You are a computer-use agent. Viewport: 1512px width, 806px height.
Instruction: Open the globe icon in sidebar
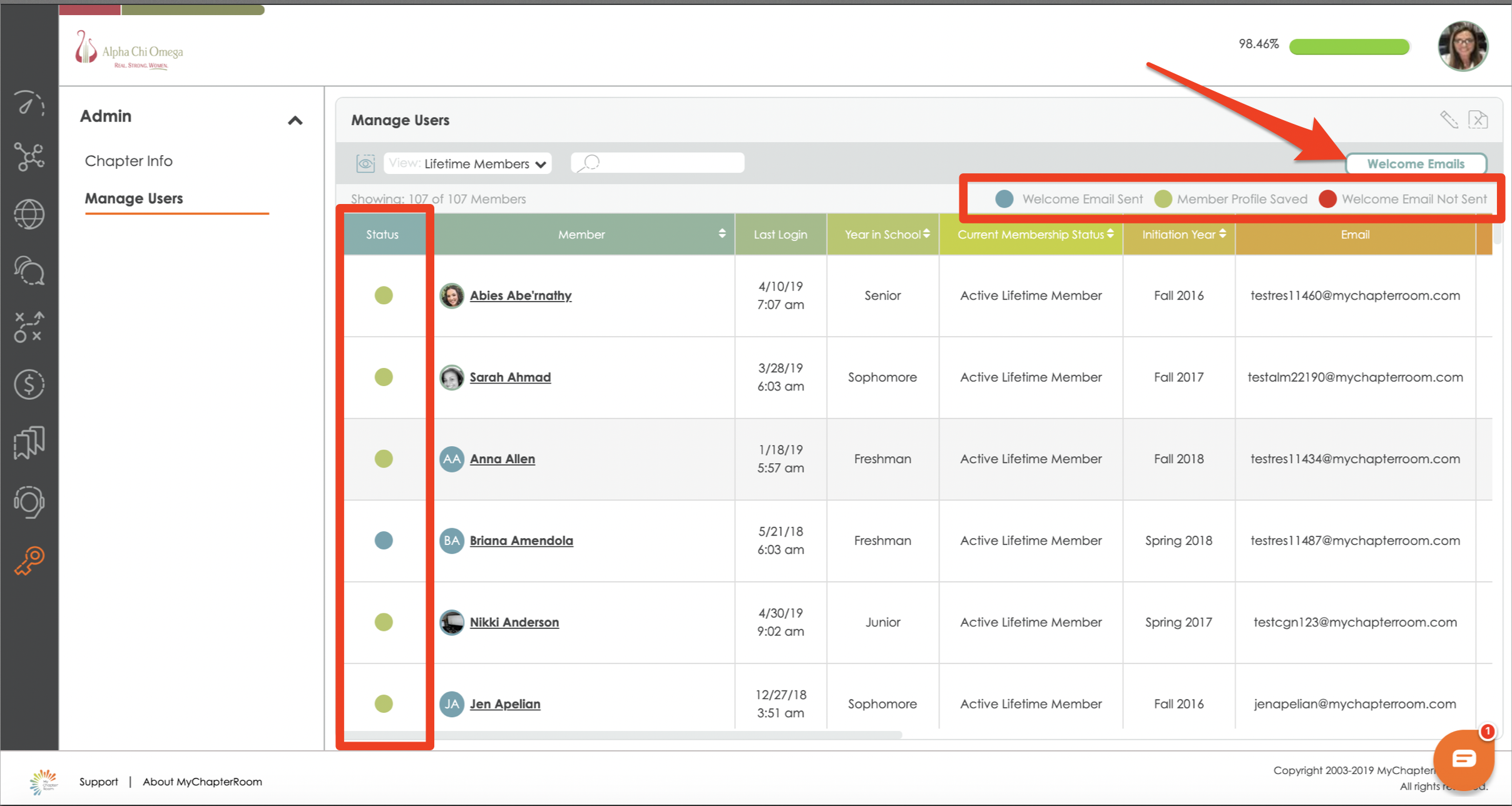[29, 215]
